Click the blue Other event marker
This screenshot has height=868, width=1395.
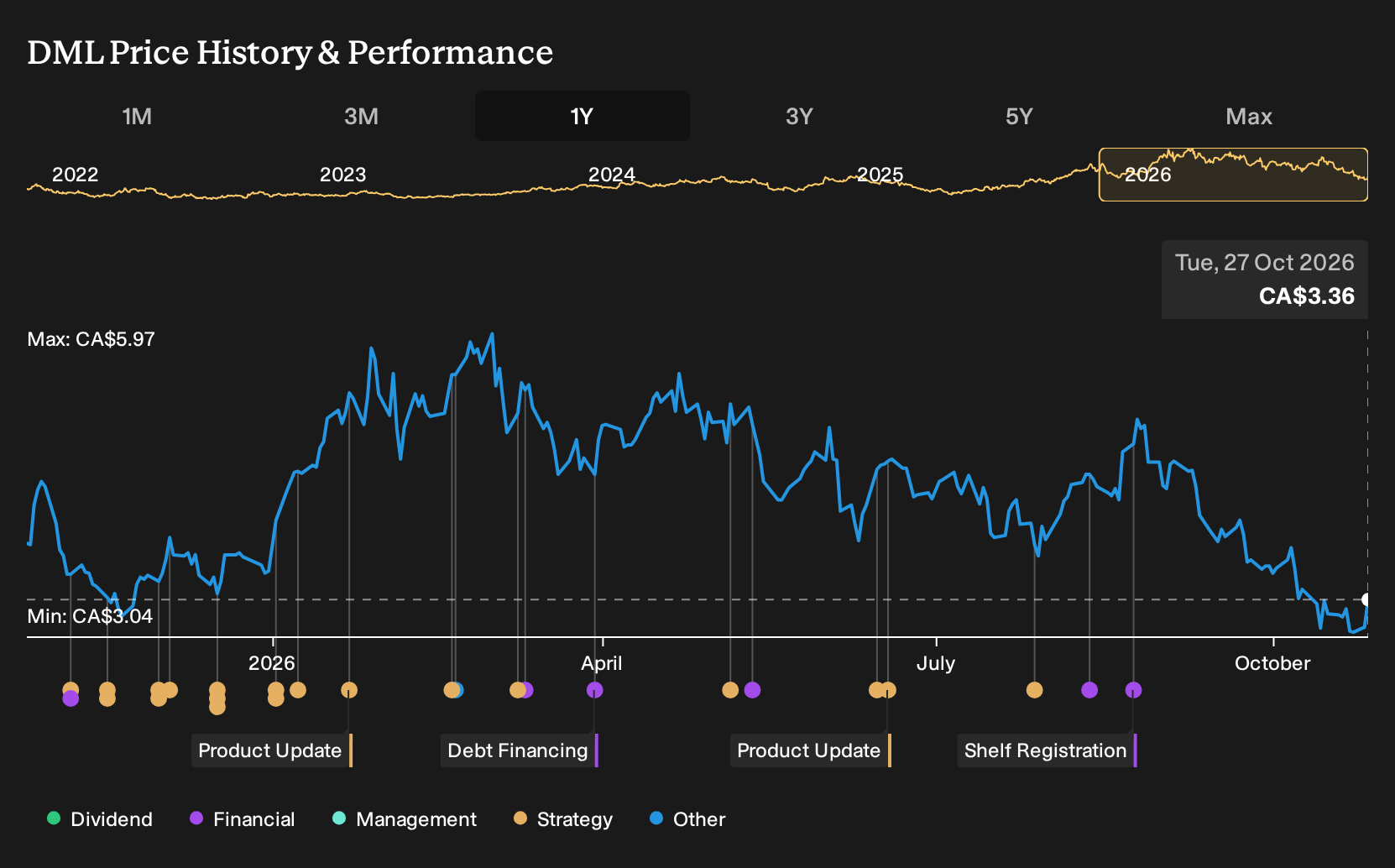458,690
